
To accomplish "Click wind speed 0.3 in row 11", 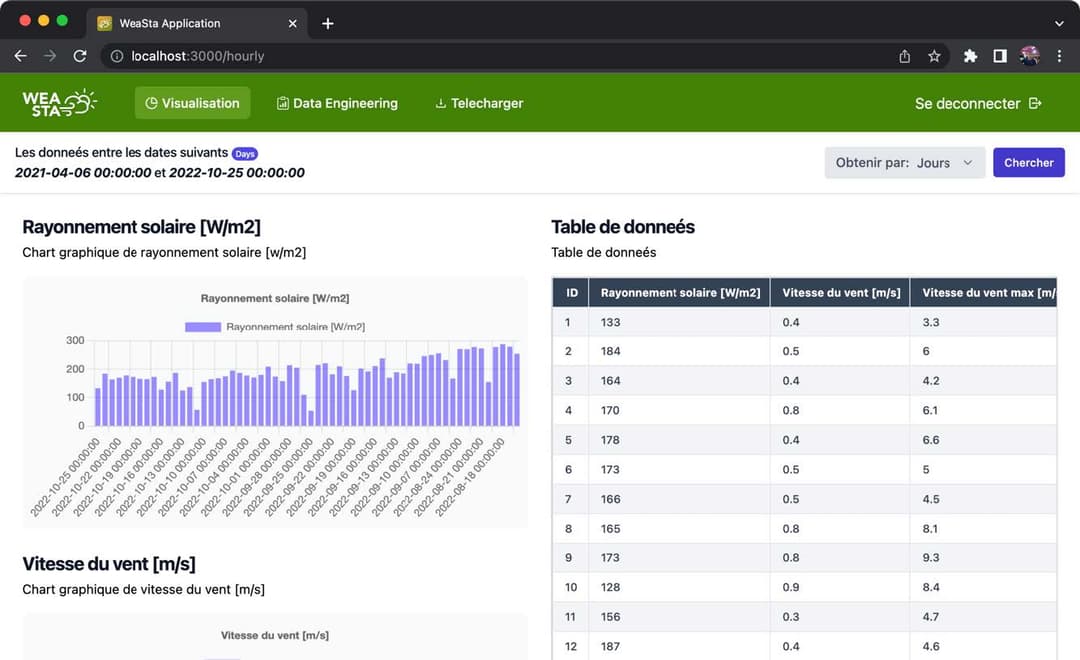I will [791, 617].
